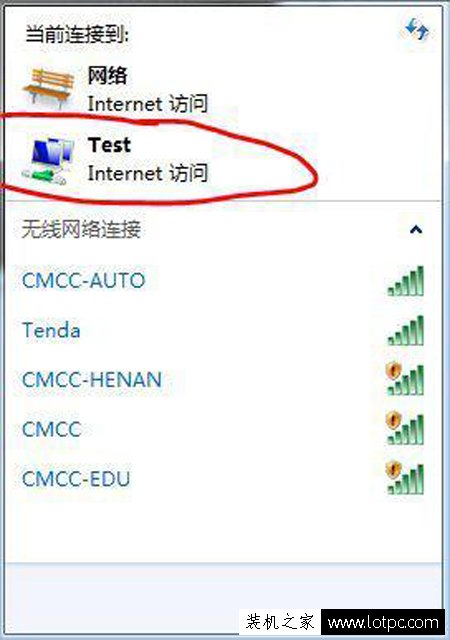Click the CMCC-AUTO signal strength bars

(x=405, y=281)
